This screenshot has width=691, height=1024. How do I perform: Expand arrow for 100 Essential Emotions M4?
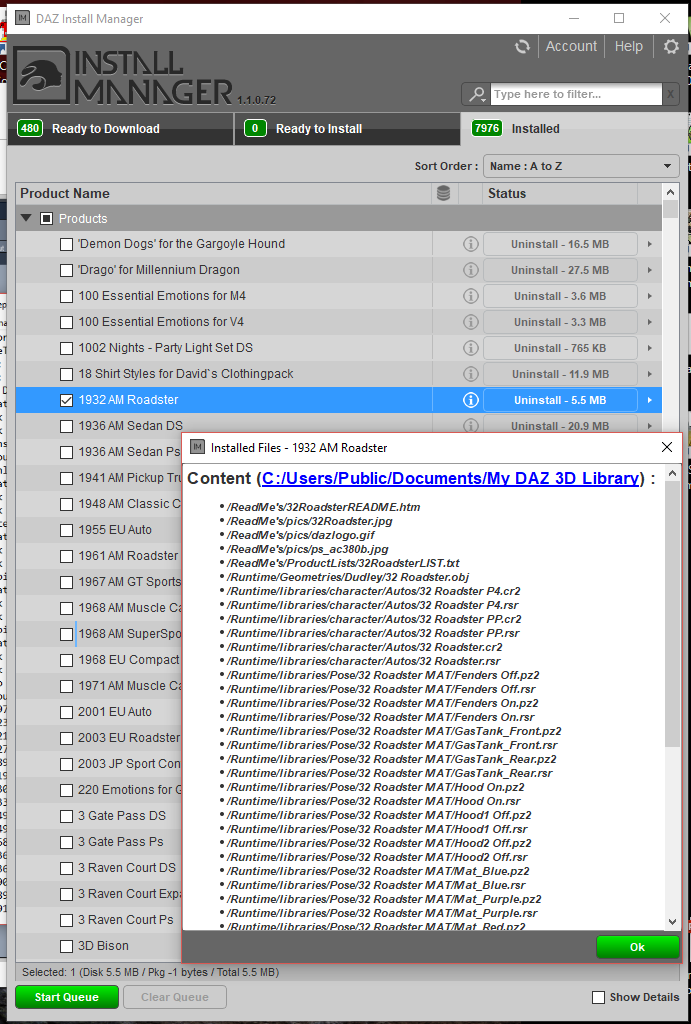[649, 296]
